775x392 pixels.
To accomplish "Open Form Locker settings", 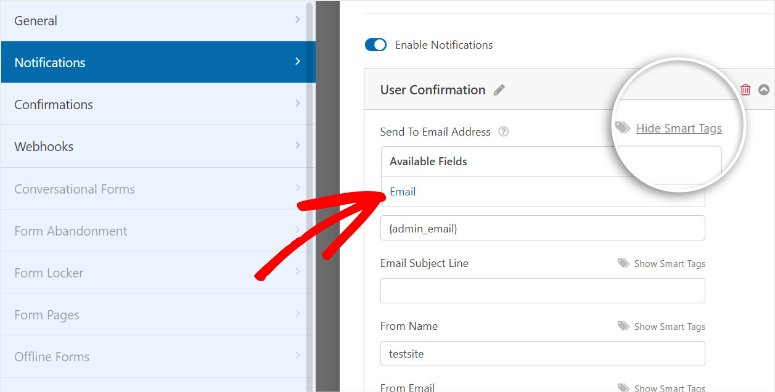I will [158, 273].
